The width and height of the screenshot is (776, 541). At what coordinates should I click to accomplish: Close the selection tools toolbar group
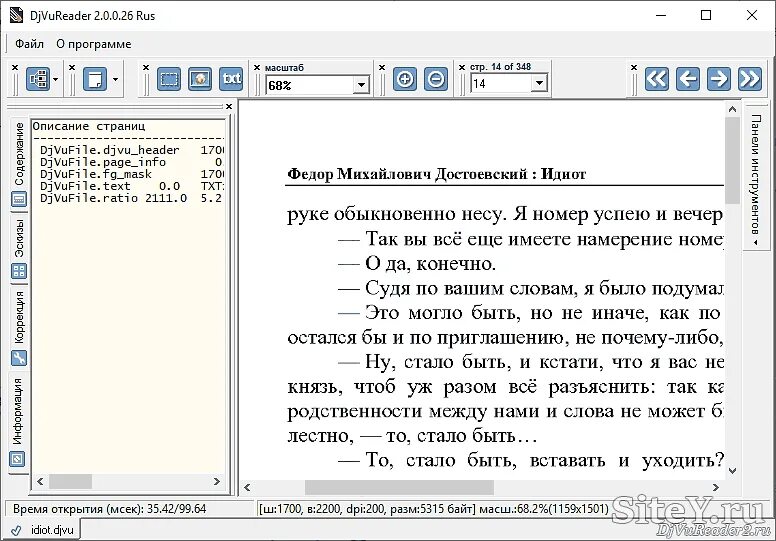146,67
